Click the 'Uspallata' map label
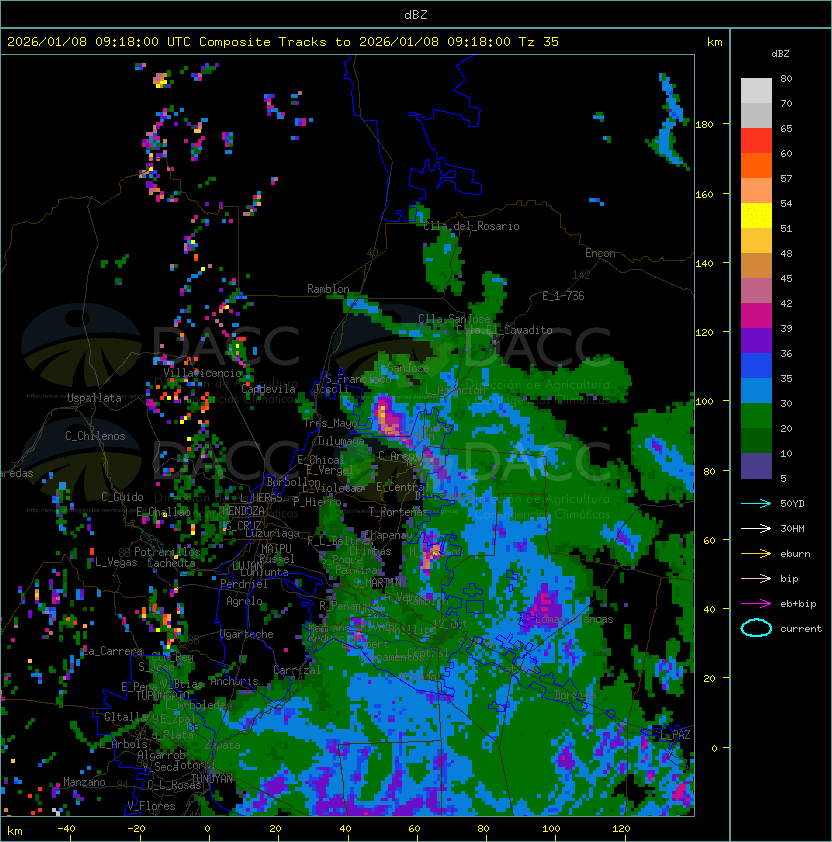This screenshot has height=842, width=832. (x=94, y=398)
